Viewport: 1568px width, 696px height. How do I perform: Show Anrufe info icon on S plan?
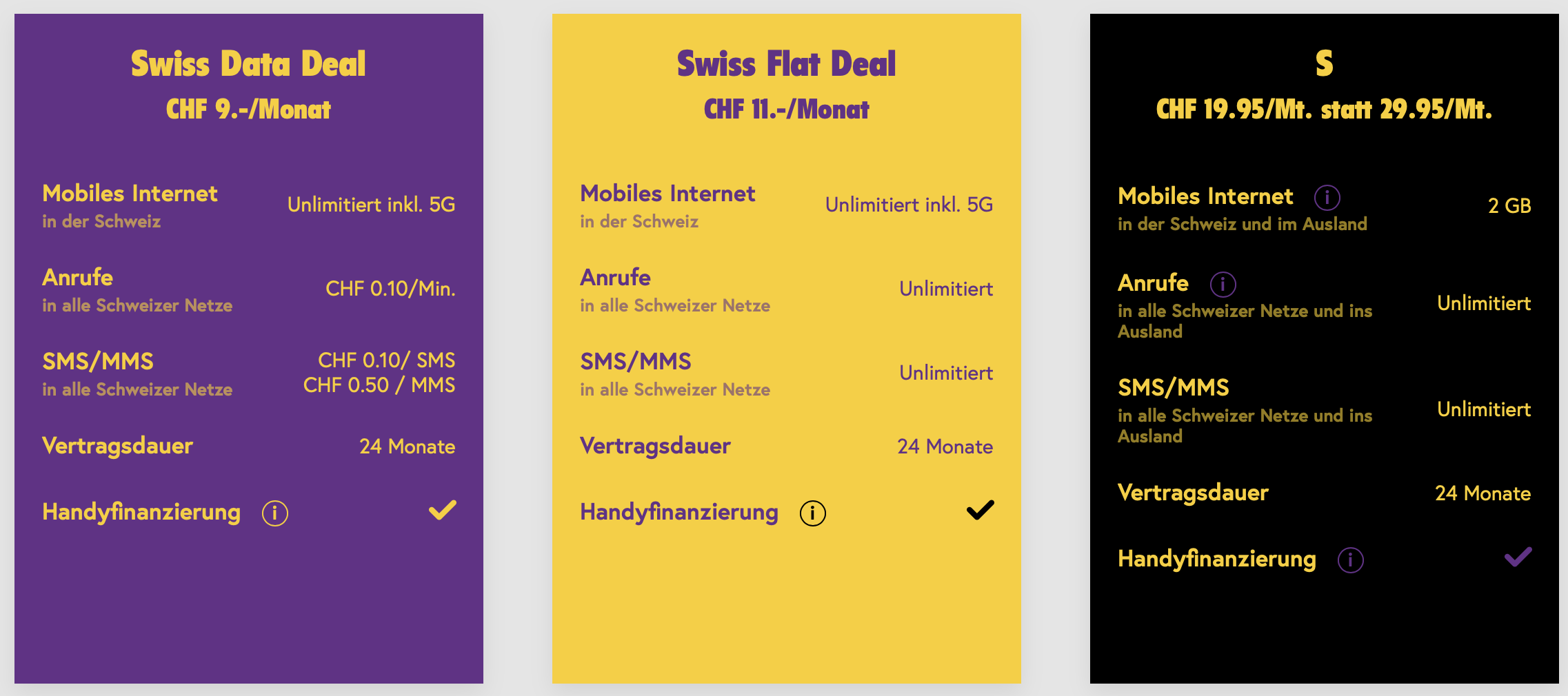(1223, 284)
